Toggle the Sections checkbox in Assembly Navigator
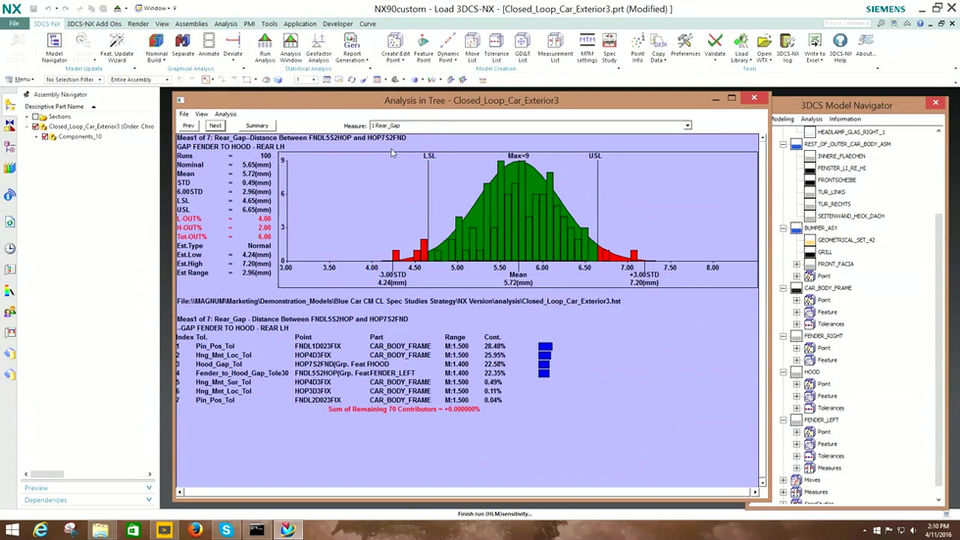Viewport: 960px width, 540px height. click(36, 116)
